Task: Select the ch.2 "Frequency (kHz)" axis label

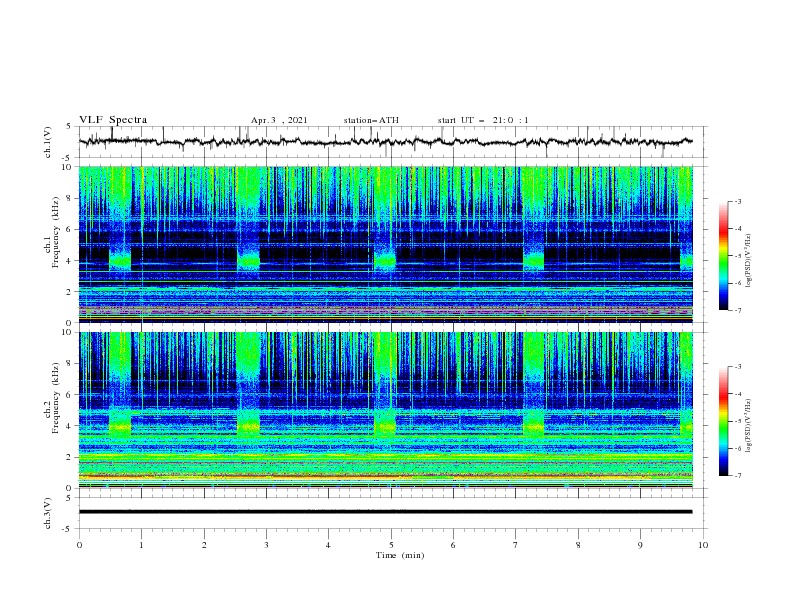Action: tap(56, 398)
